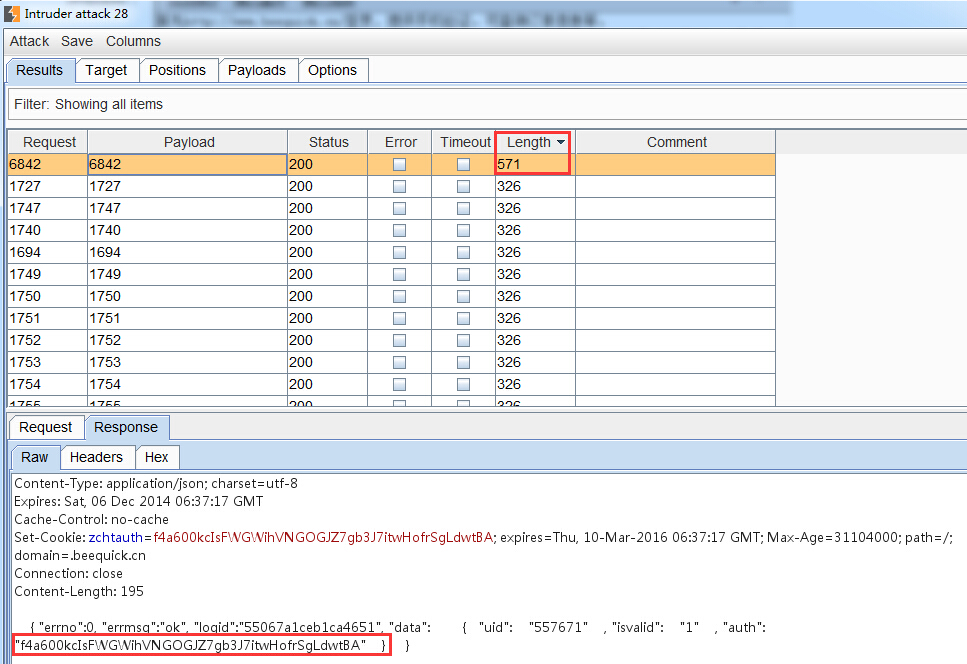967x664 pixels.
Task: Open the Response message tab
Action: pos(126,427)
